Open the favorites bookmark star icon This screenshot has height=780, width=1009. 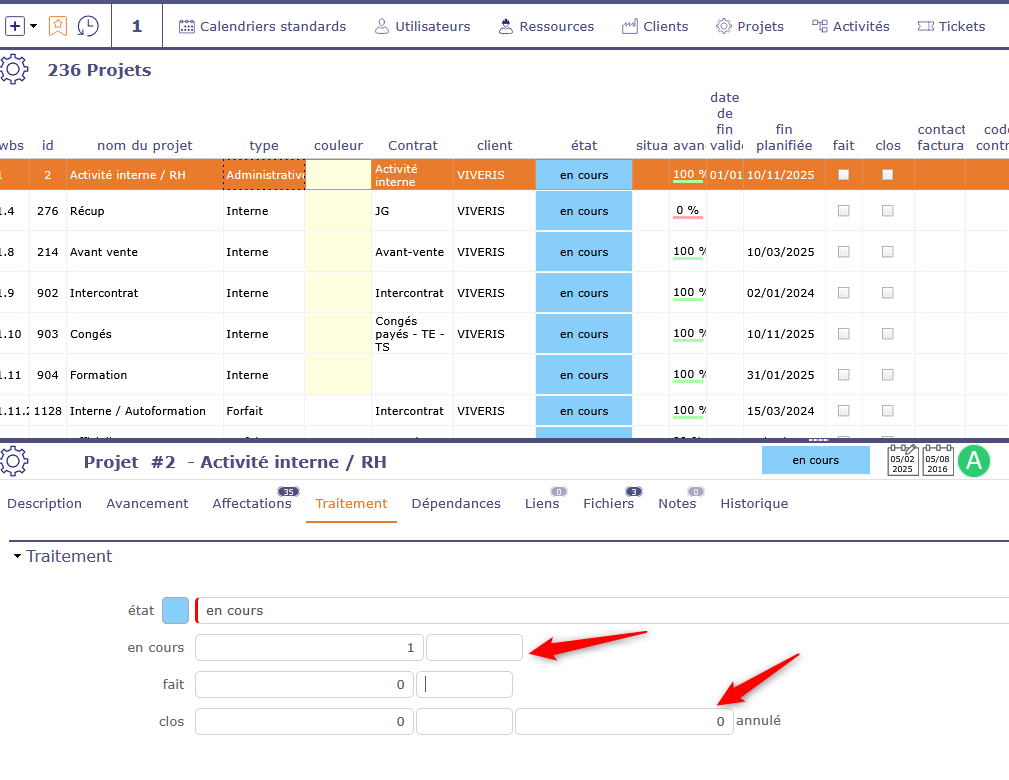(58, 26)
